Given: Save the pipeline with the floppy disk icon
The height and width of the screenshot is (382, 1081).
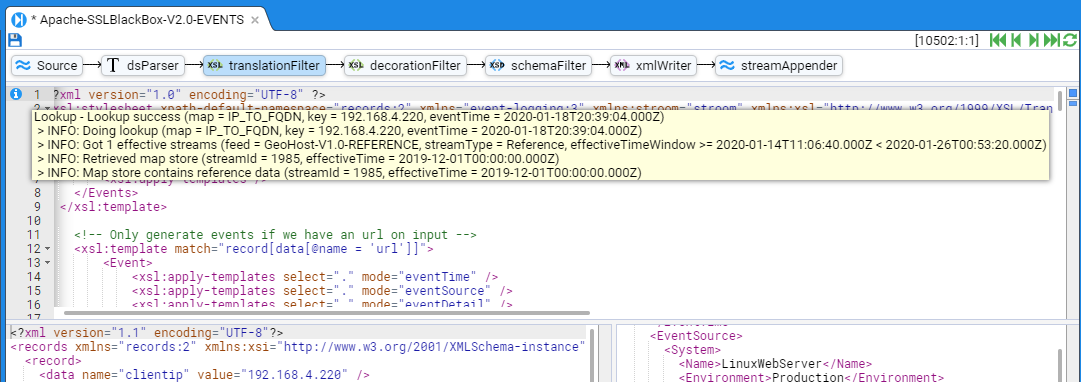Looking at the screenshot, I should (x=15, y=41).
